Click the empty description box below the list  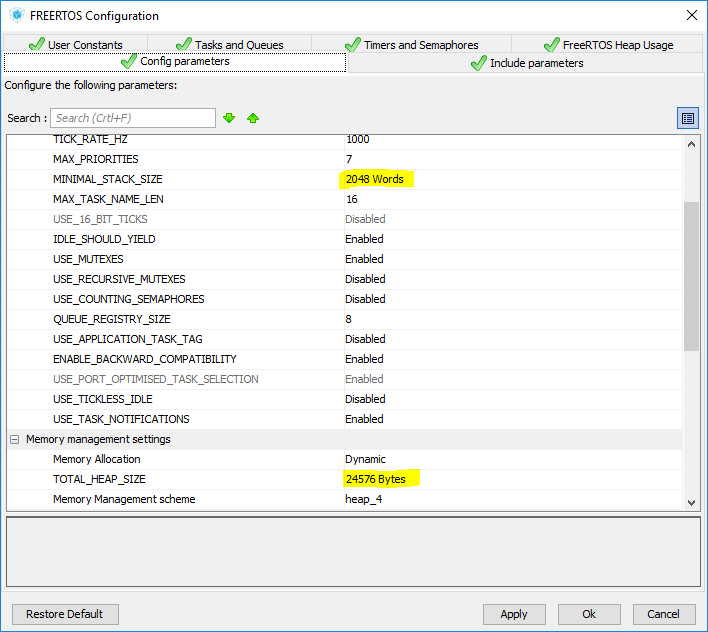(x=353, y=552)
